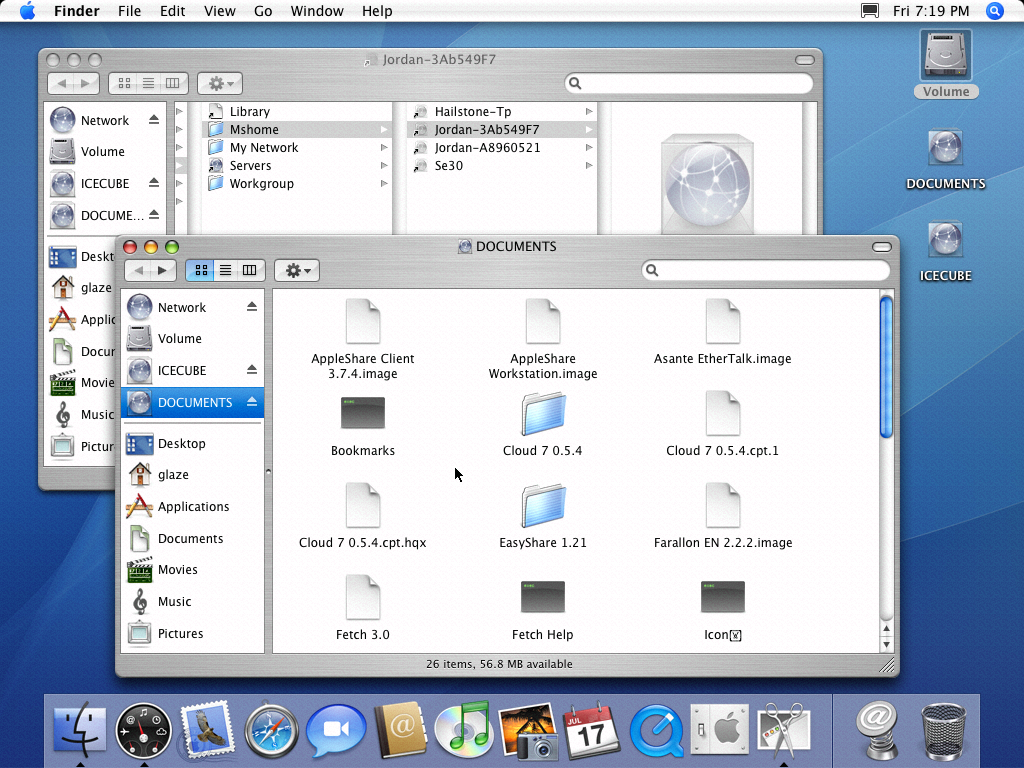Expand Se30 column arrow
This screenshot has height=768, width=1024.
589,165
